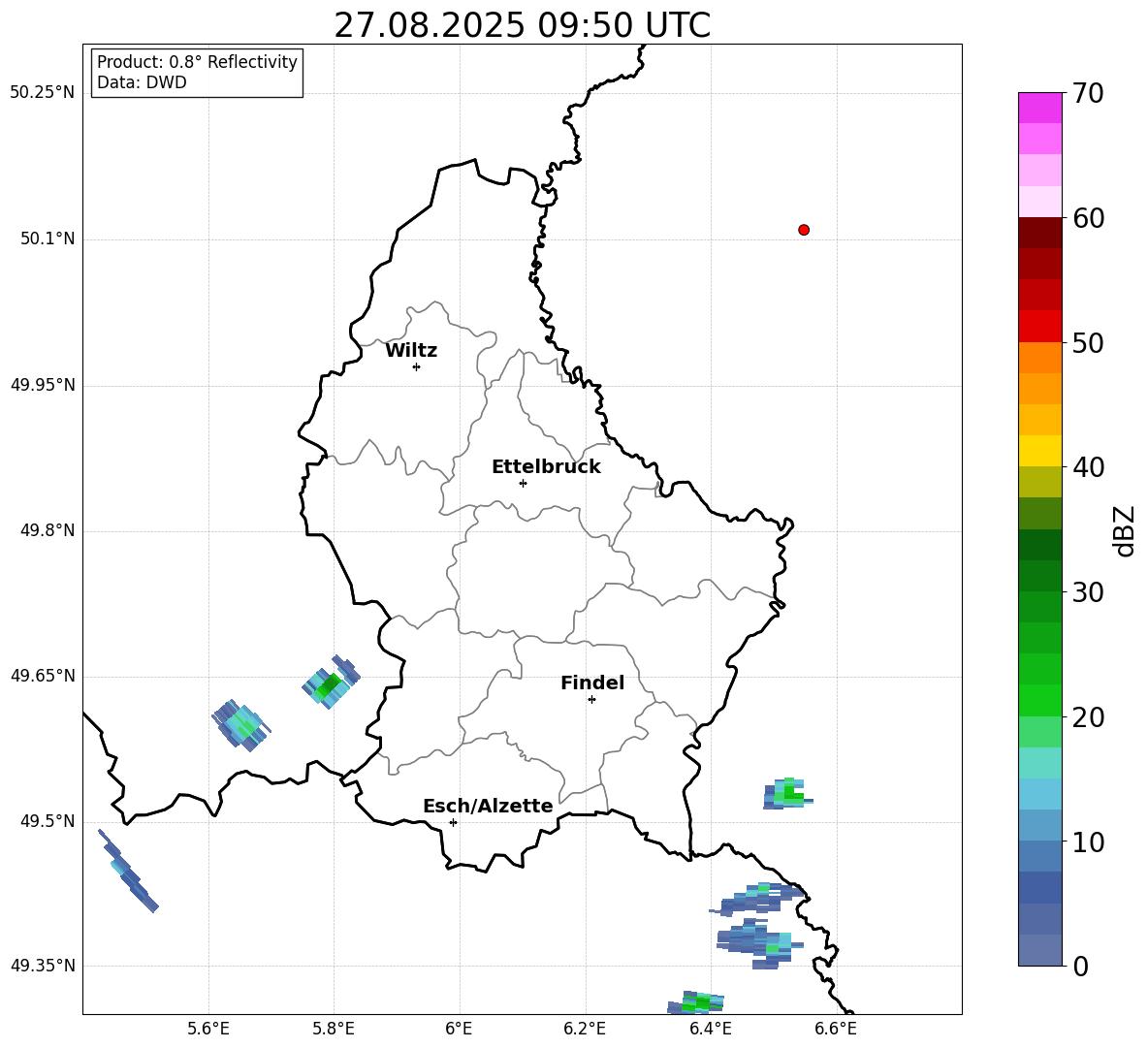Screen dimensions: 1148x1048
Task: Click the colorbar value 40
Action: coord(1088,467)
